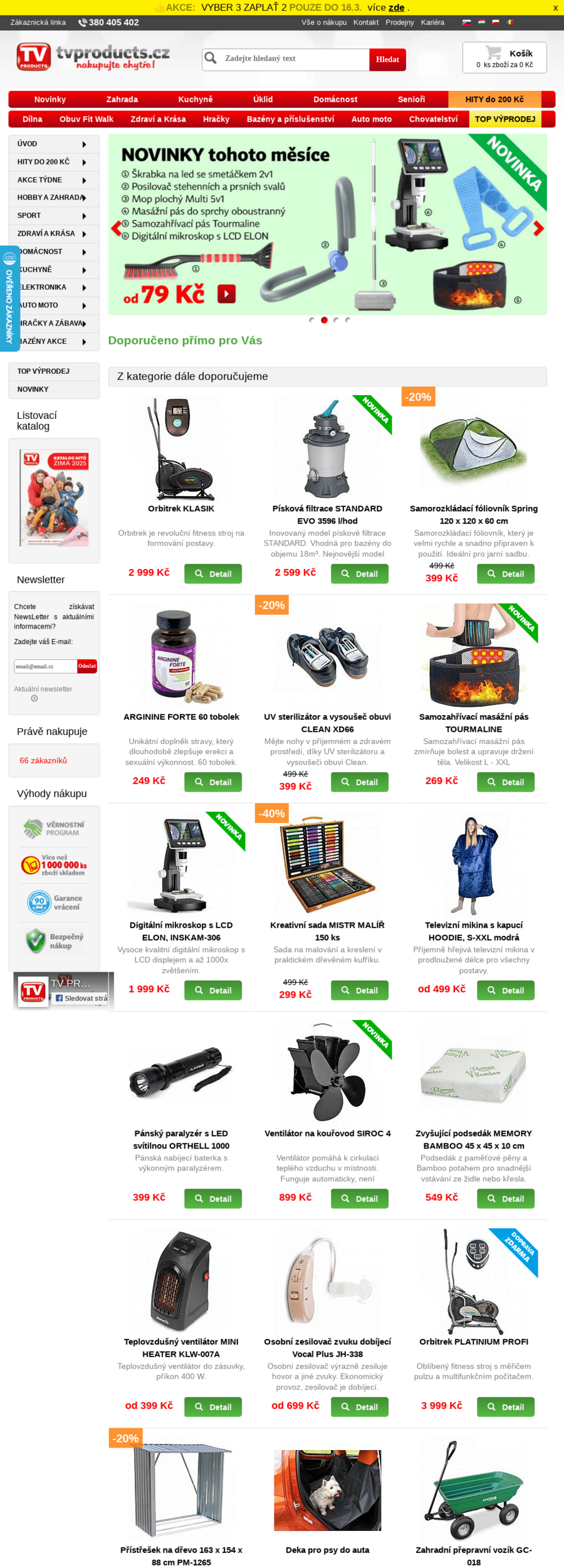This screenshot has height=1568, width=564.
Task: Open Detail for Orbitrek KLASIK
Action: 213,574
